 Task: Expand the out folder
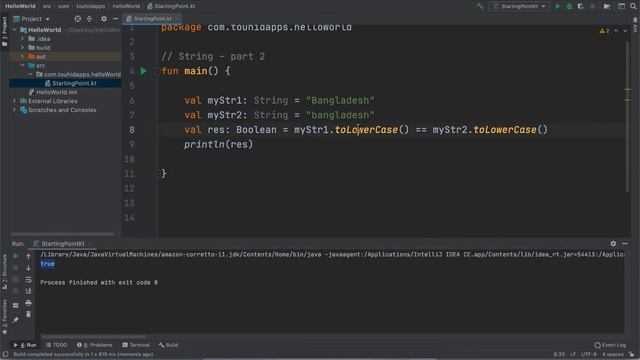(22, 56)
